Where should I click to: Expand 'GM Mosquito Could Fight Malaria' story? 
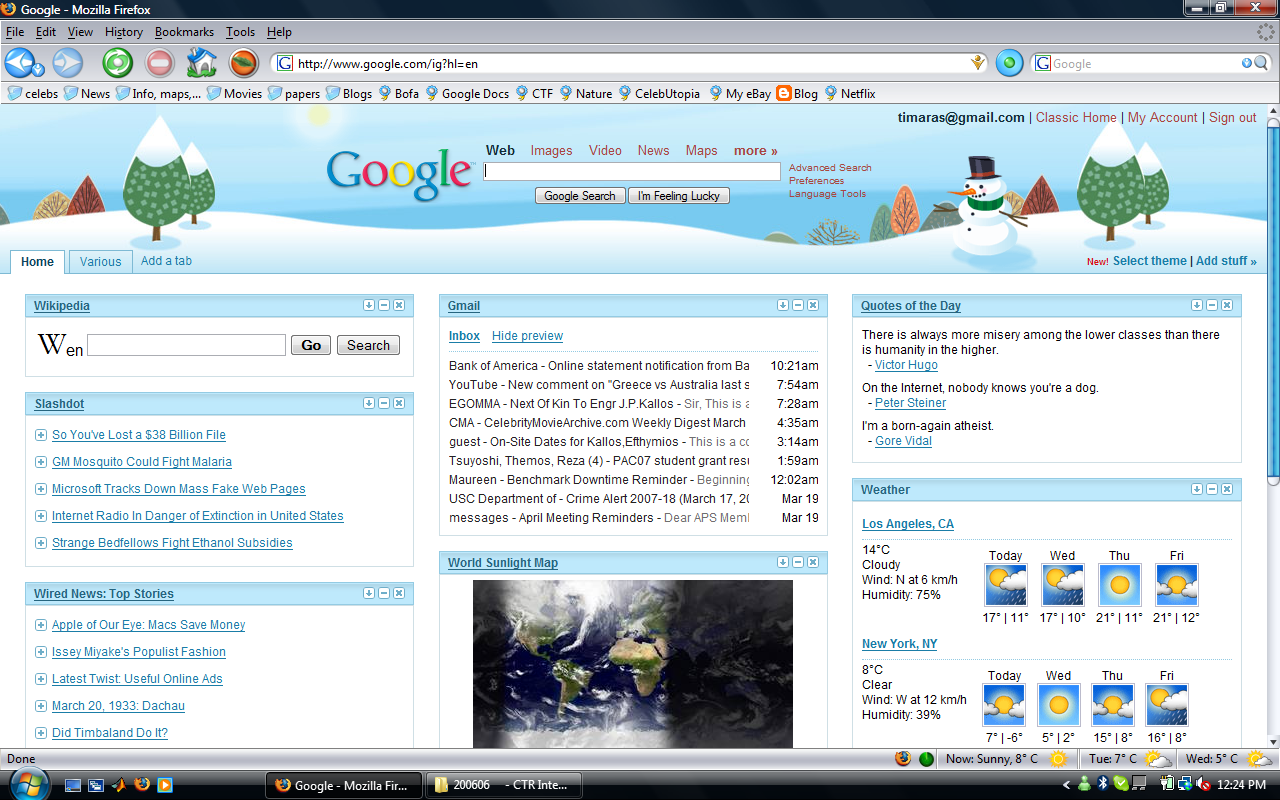[x=41, y=462]
